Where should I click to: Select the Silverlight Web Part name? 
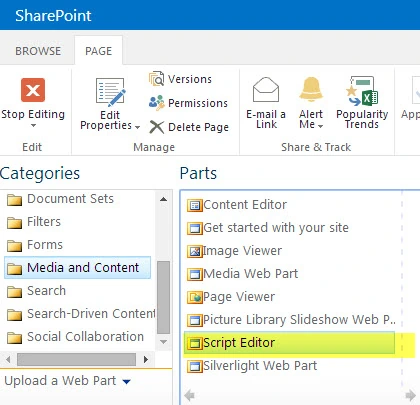pos(260,366)
